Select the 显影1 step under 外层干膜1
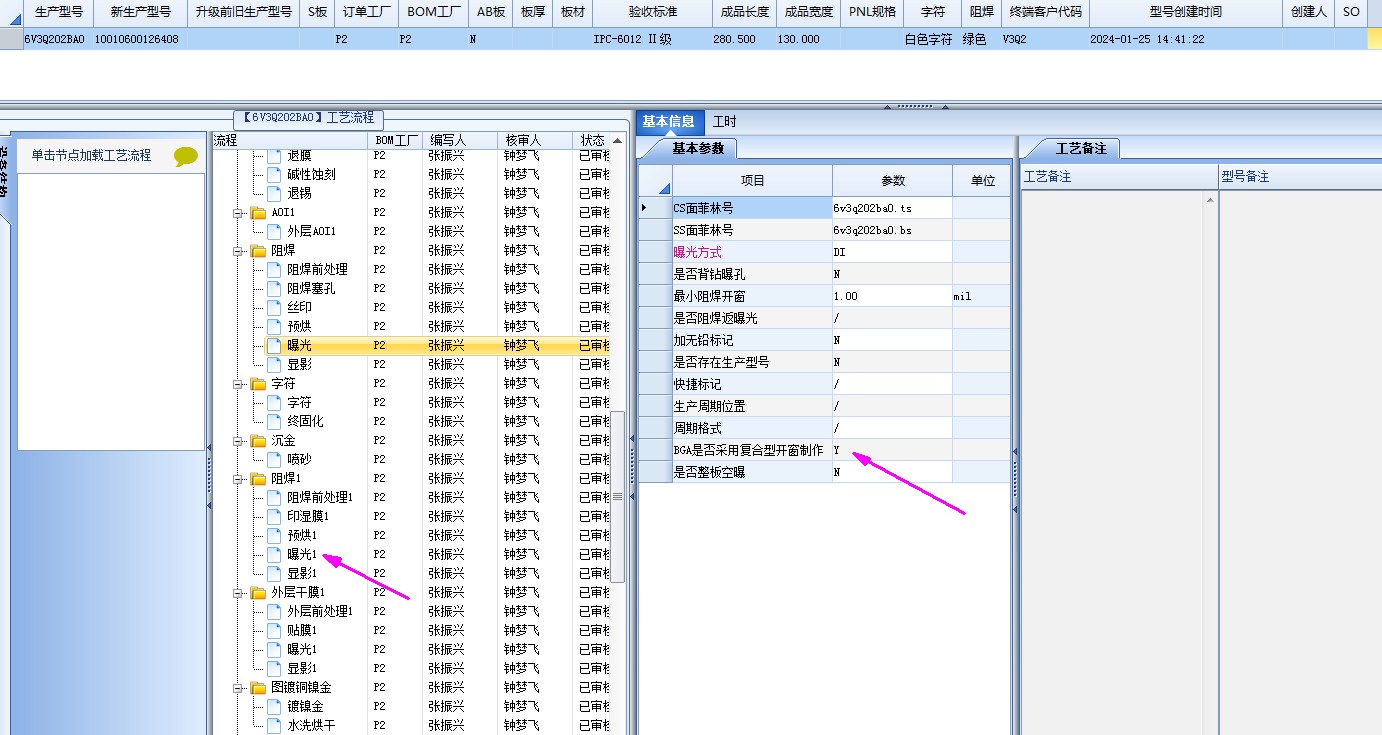 [302, 668]
